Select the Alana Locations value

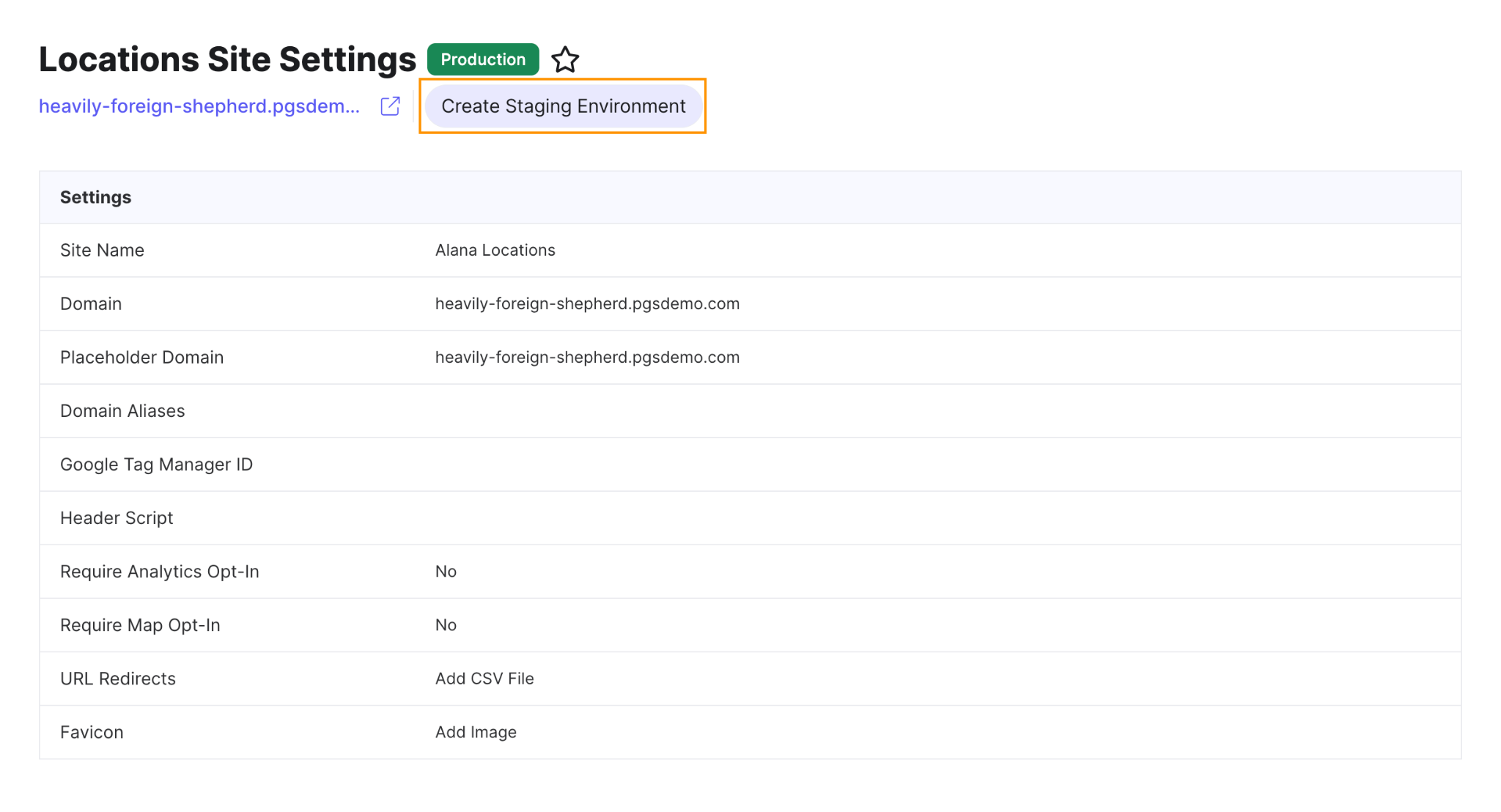coord(495,251)
